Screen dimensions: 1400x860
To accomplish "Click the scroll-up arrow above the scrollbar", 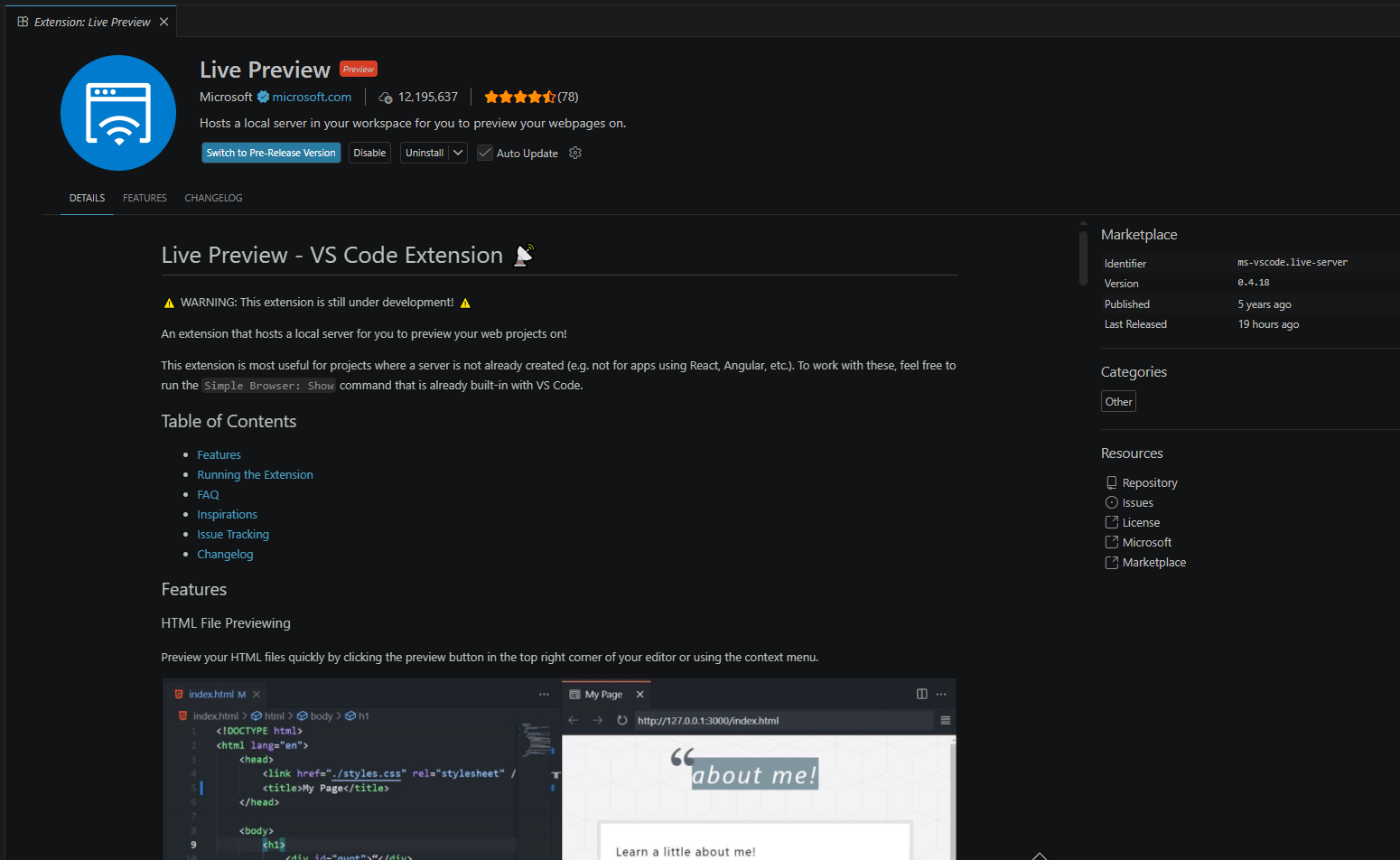I will [1083, 222].
